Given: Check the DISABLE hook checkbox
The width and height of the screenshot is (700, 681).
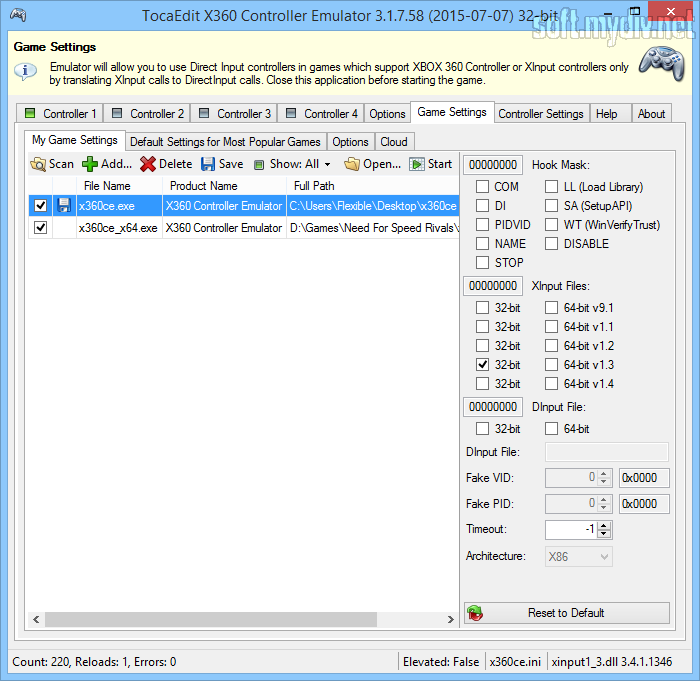Looking at the screenshot, I should coord(551,244).
